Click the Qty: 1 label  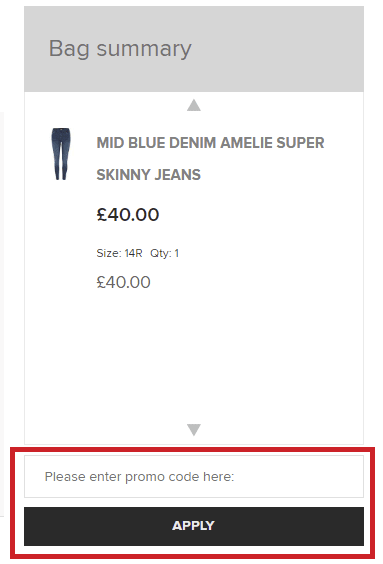point(164,253)
